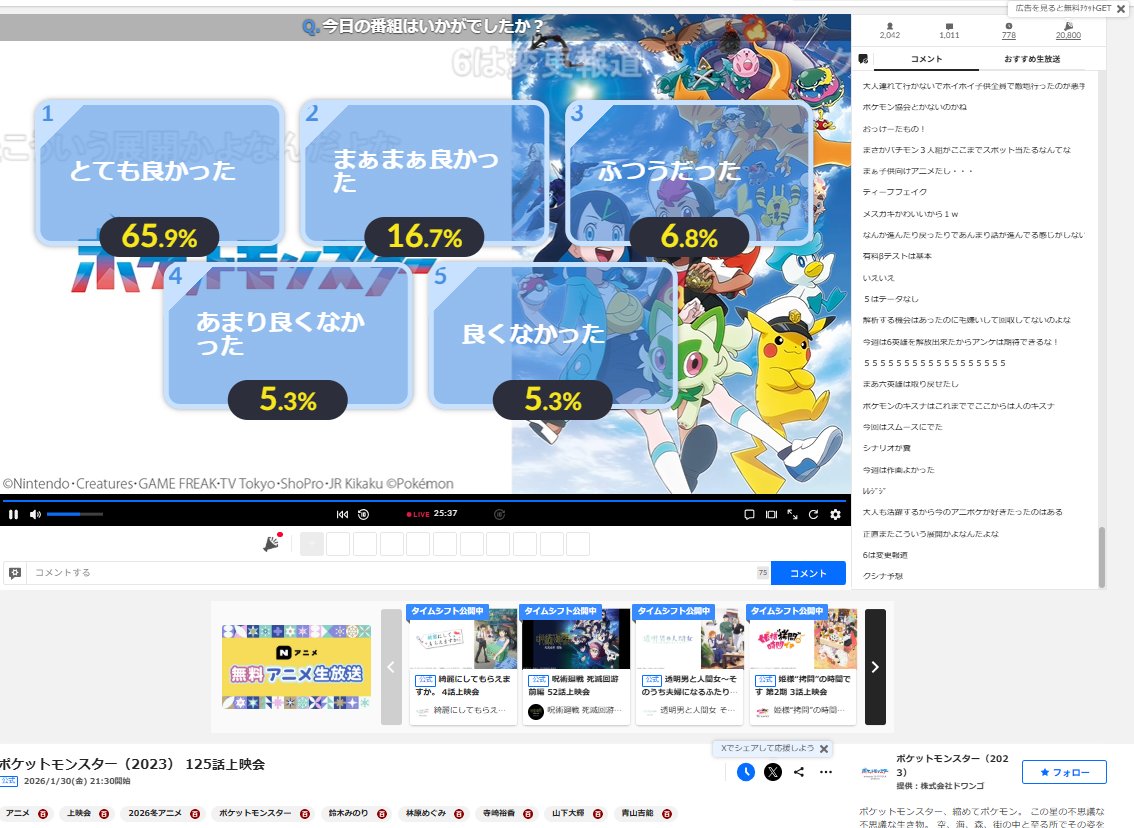
Task: Select poll answer 良くなかった
Action: [x=553, y=336]
